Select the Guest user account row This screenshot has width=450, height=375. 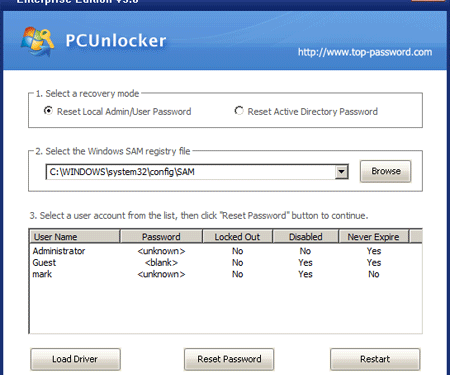225,263
